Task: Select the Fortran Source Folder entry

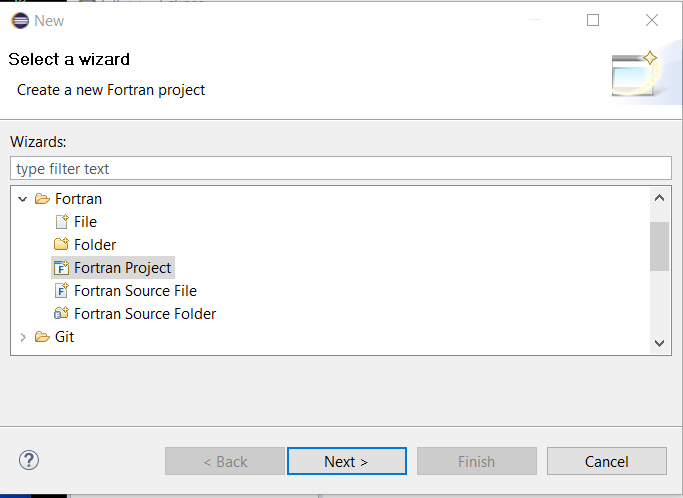Action: click(145, 314)
